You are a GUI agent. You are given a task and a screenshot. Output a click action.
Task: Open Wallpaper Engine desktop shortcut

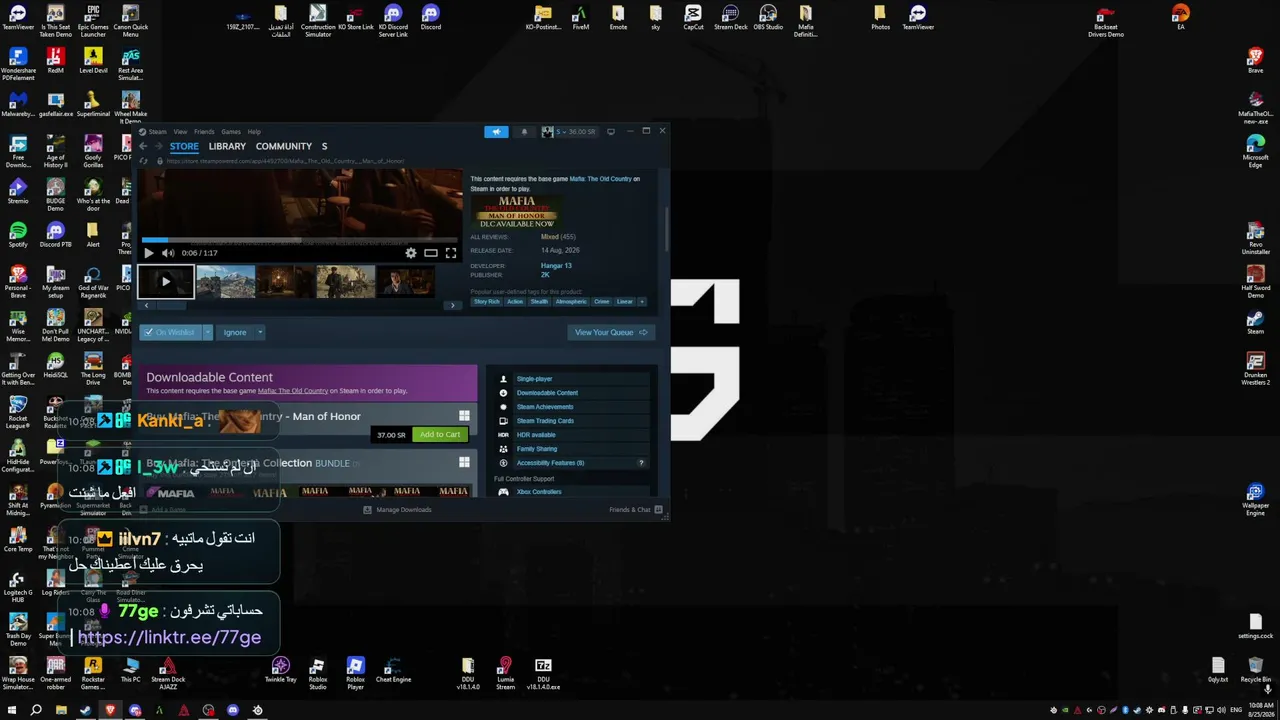coord(1255,500)
